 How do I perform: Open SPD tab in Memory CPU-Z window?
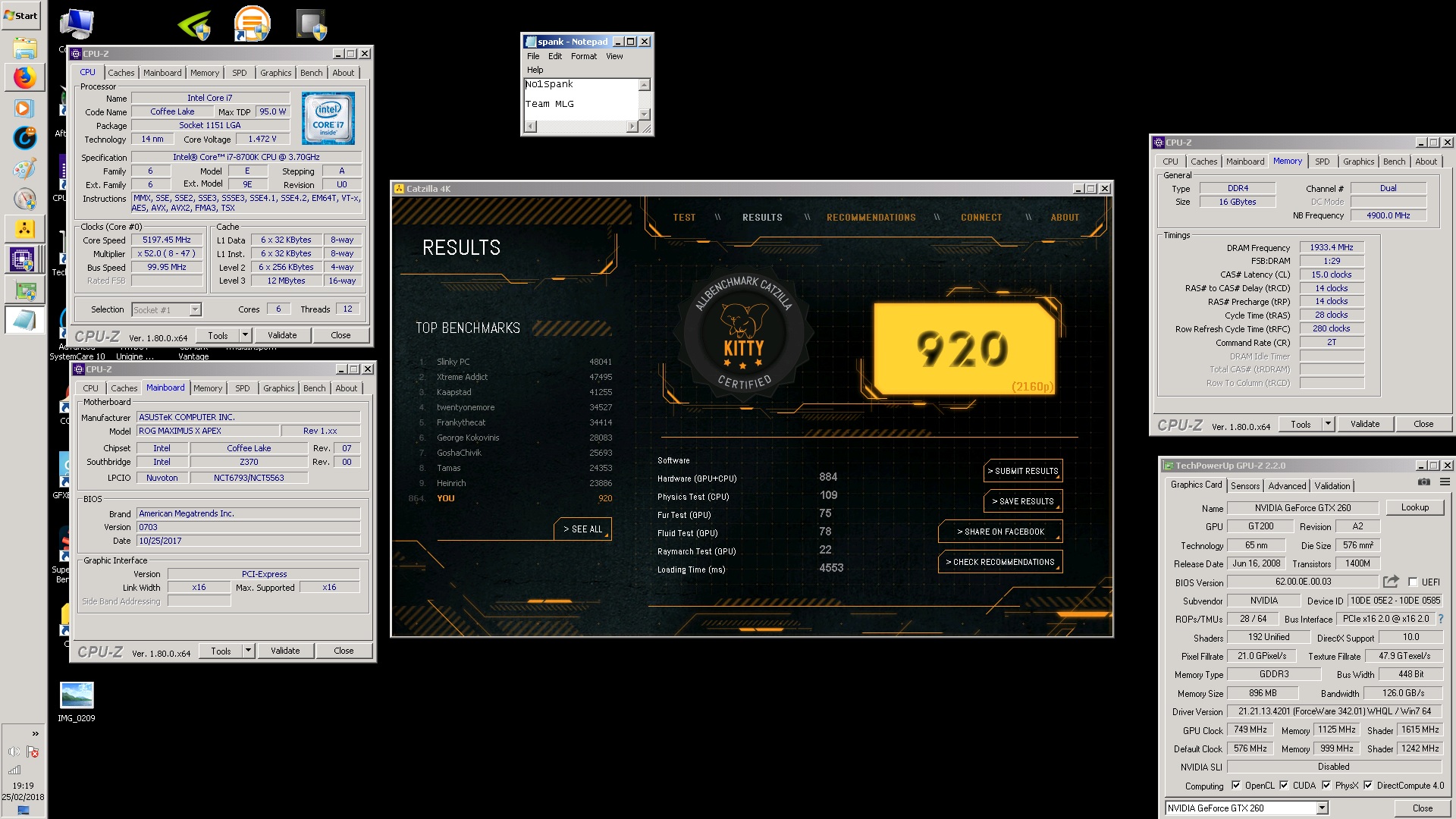[x=1322, y=162]
